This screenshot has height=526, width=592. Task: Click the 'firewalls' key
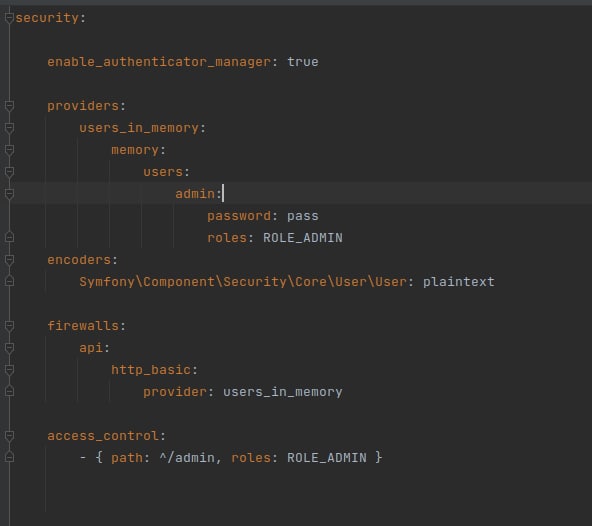[83, 326]
